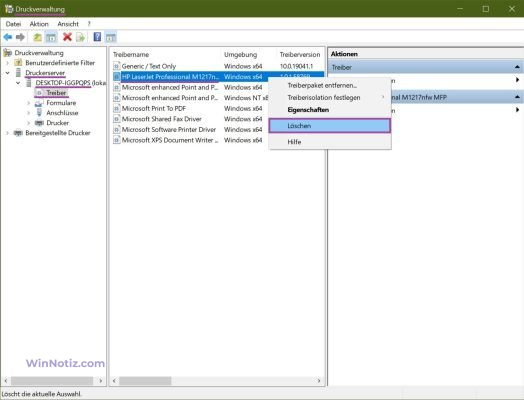Choose Hilfe in context menu
The width and height of the screenshot is (524, 400).
click(330, 142)
